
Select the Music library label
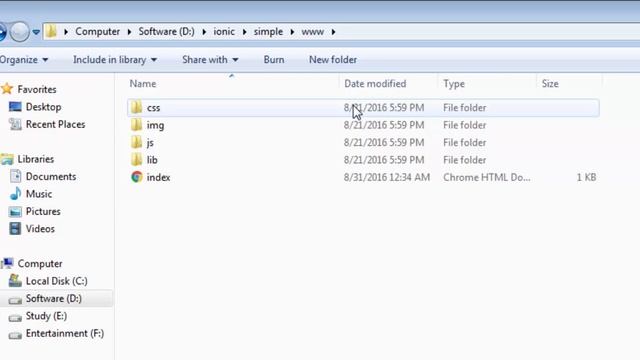tap(39, 194)
